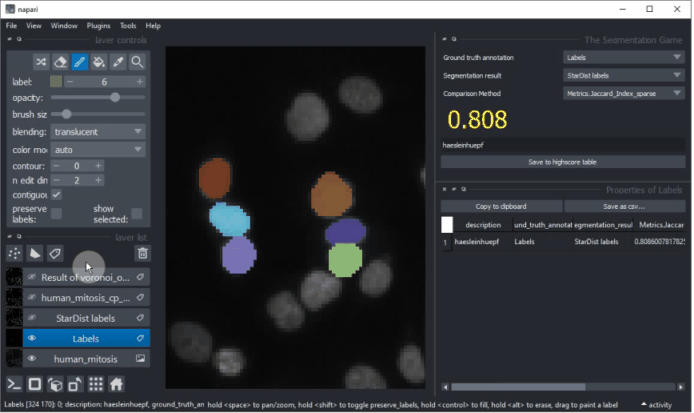Select the paint brush tool
This screenshot has height=413, width=694.
pos(80,62)
